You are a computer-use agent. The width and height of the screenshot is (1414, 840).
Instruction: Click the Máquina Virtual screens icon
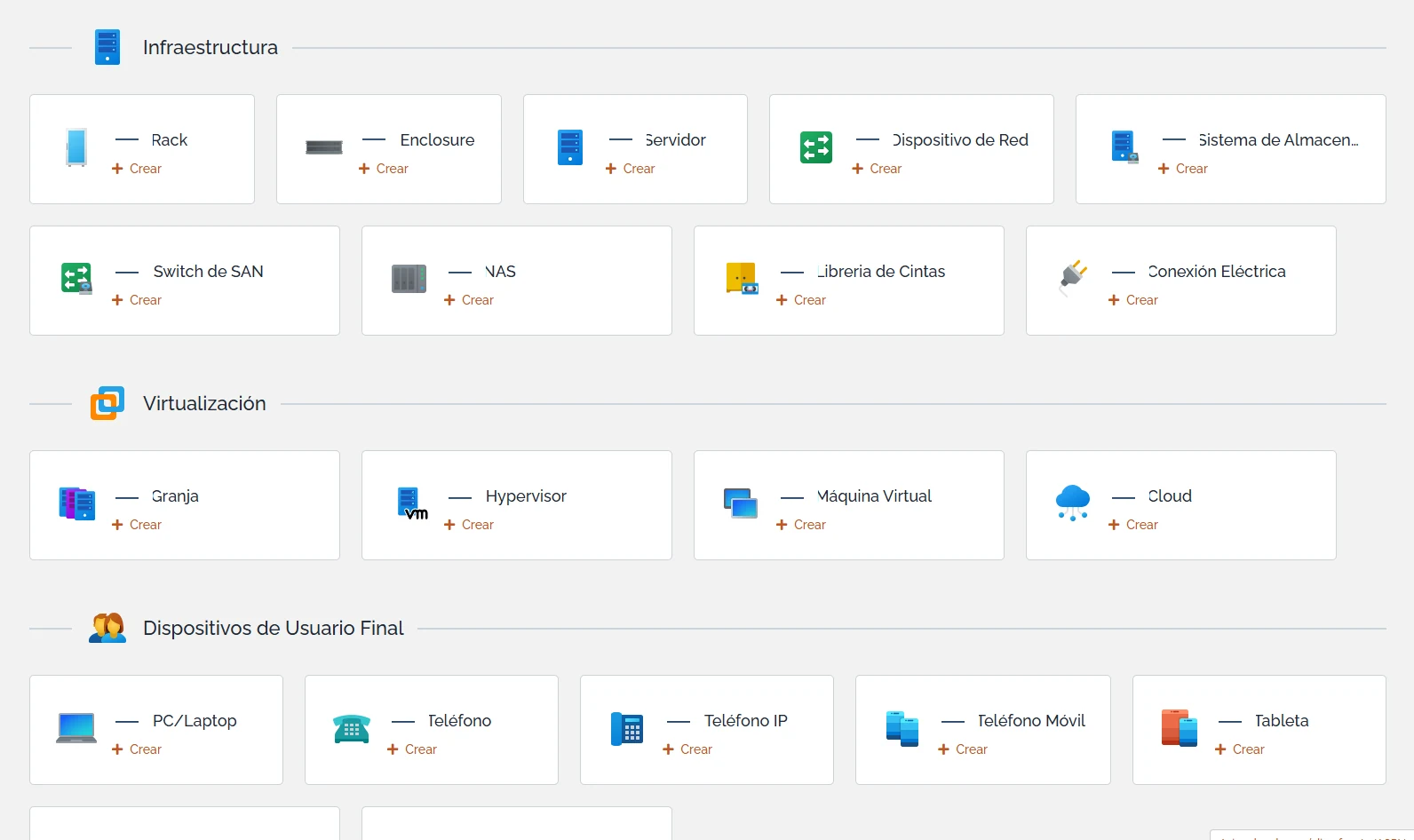(741, 503)
